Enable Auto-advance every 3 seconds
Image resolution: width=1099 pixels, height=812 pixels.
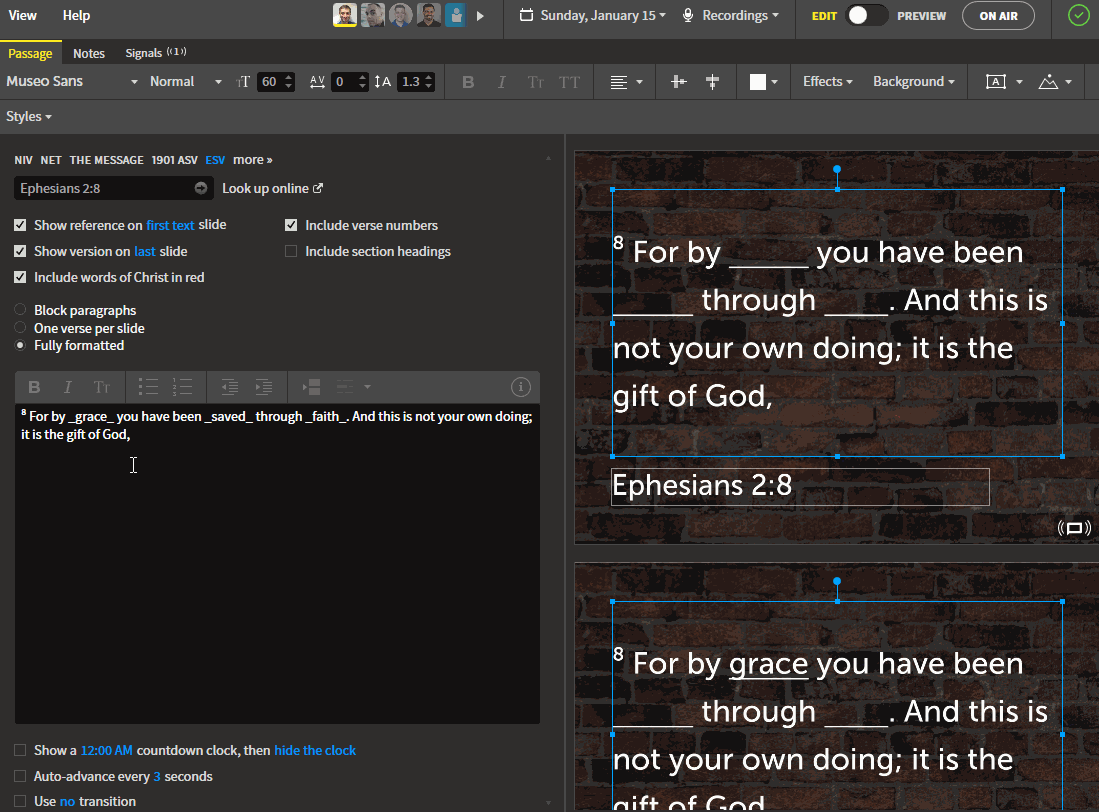pos(20,776)
